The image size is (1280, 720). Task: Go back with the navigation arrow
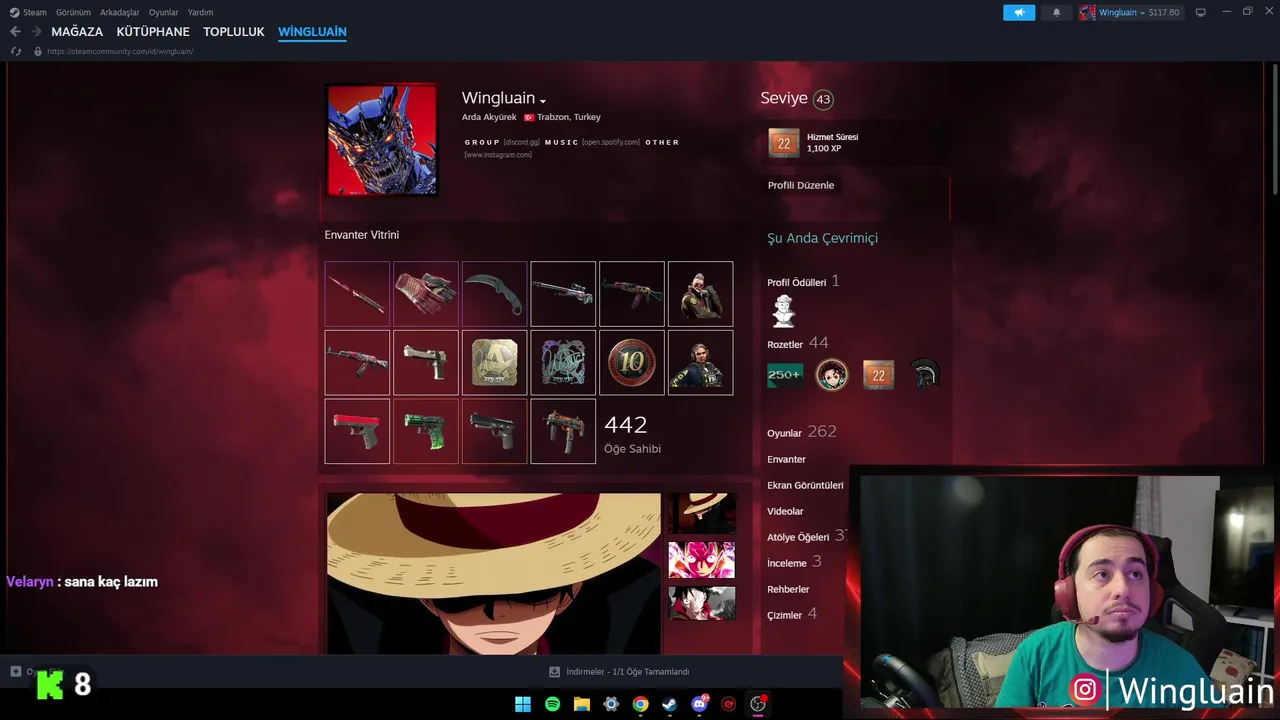coord(15,32)
